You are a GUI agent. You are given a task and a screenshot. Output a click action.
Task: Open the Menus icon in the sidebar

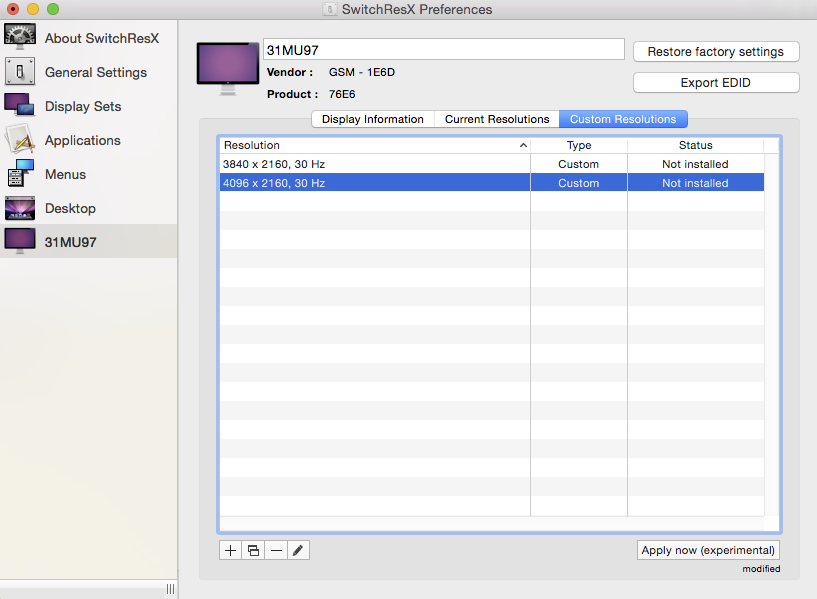[20, 173]
